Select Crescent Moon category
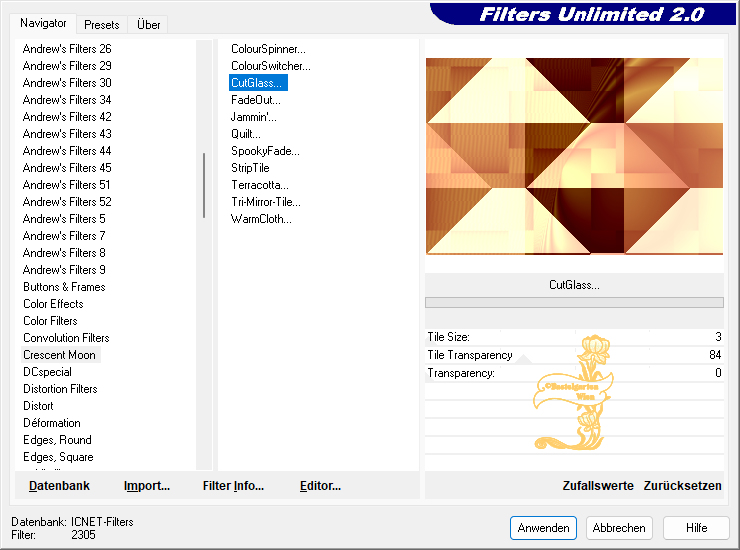Viewport: 740px width, 550px height. click(x=59, y=355)
